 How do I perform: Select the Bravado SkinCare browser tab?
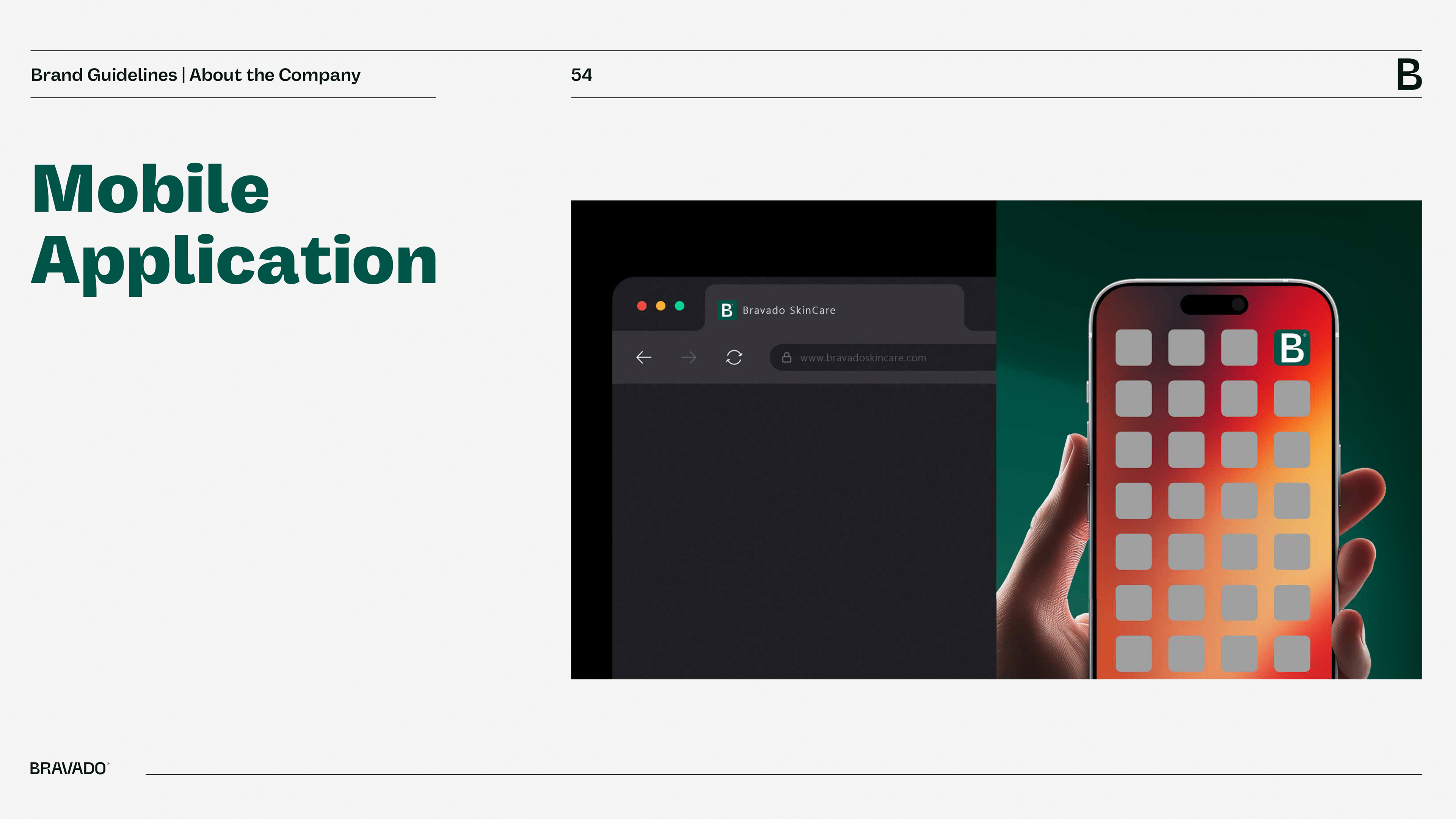(789, 310)
